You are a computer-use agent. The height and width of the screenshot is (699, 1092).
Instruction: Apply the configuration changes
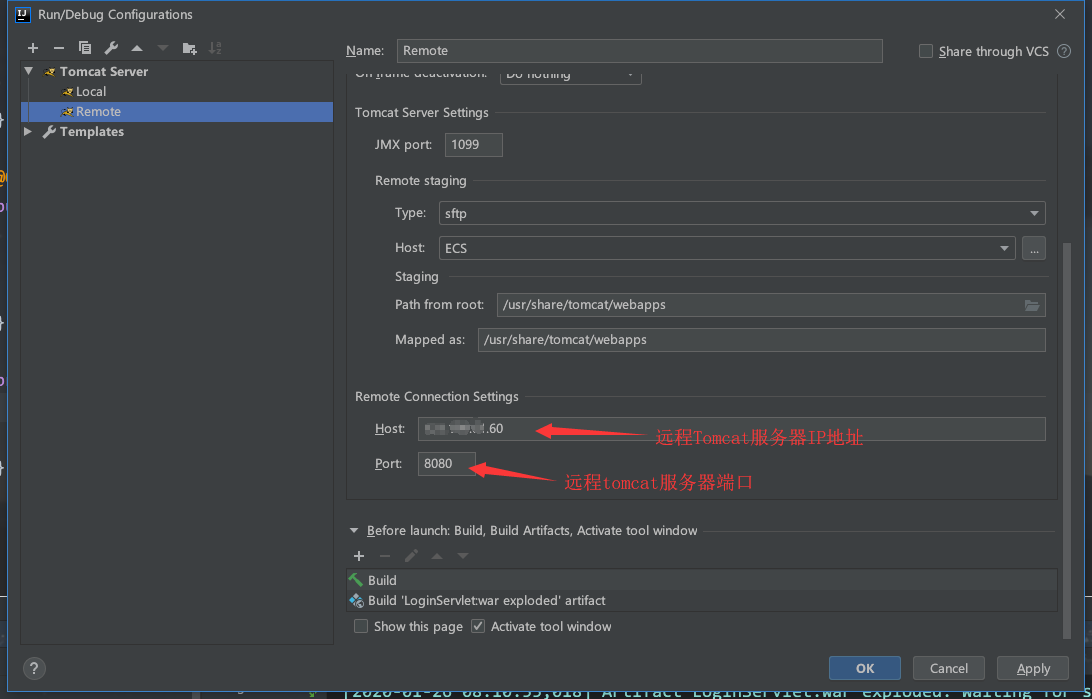click(1033, 668)
